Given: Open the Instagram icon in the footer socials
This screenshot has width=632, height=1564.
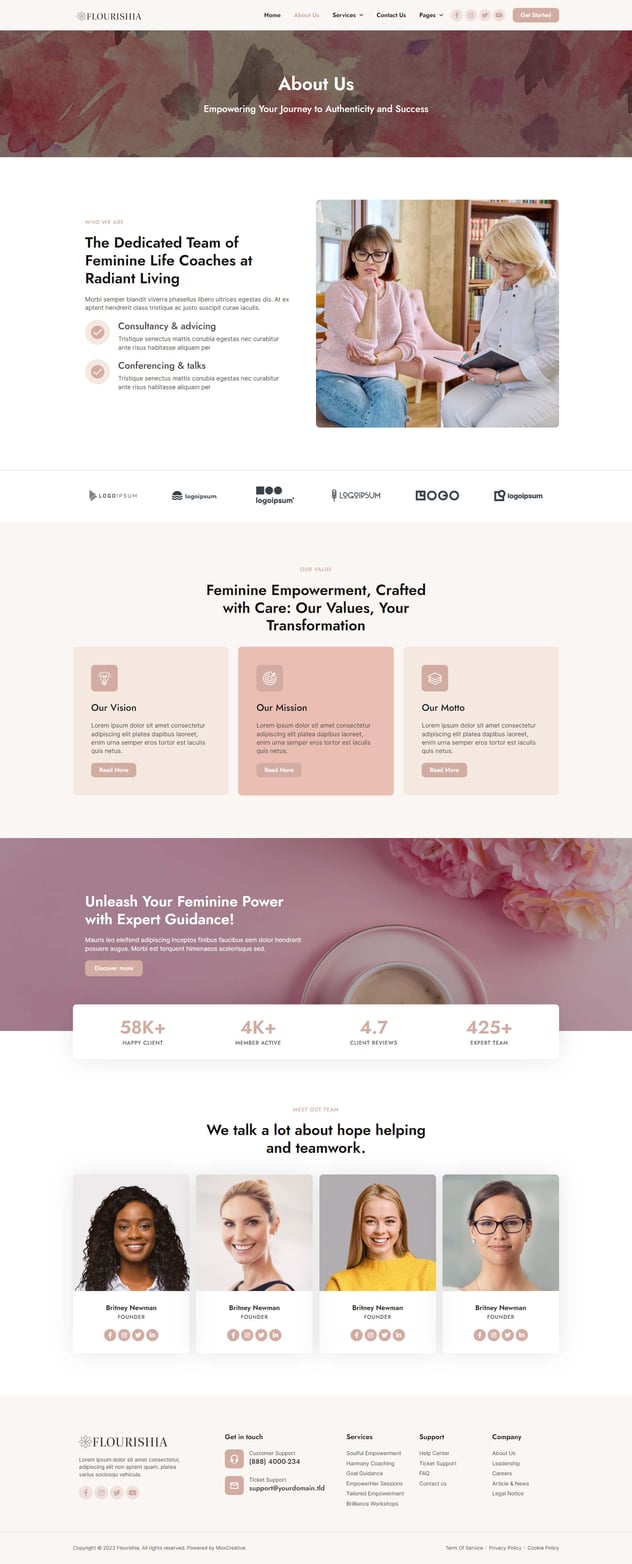Looking at the screenshot, I should [x=101, y=1493].
